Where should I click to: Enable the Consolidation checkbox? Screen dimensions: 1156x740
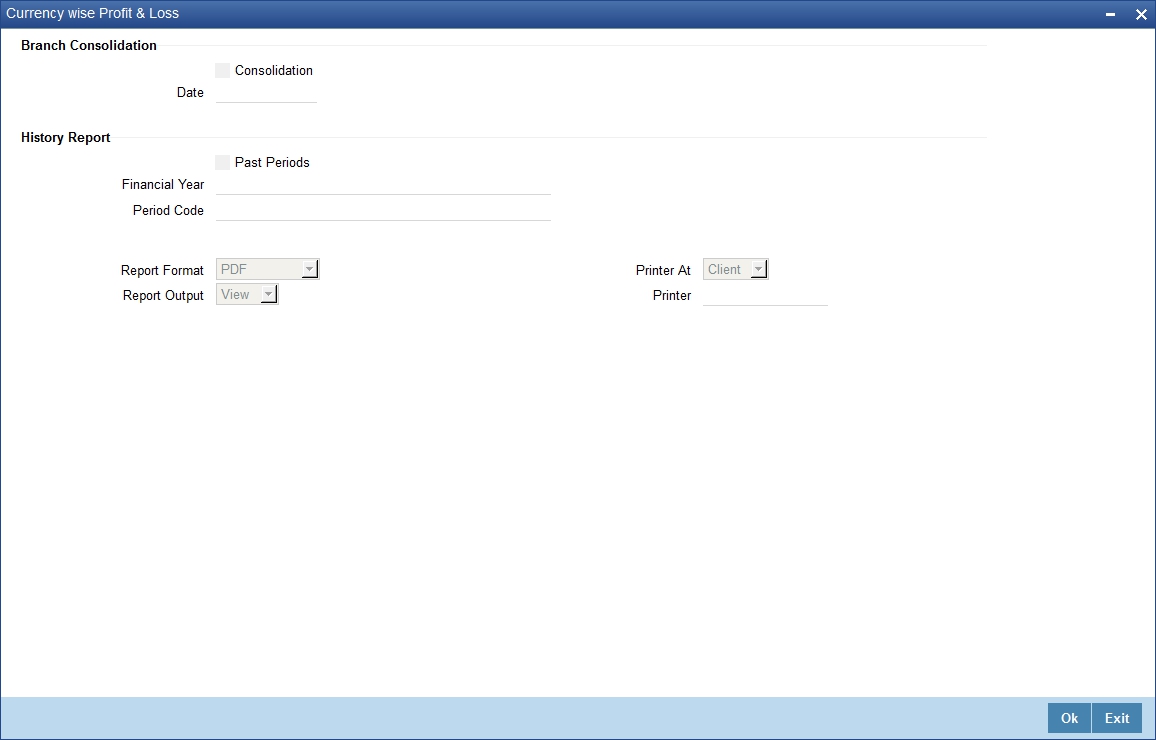pos(222,71)
